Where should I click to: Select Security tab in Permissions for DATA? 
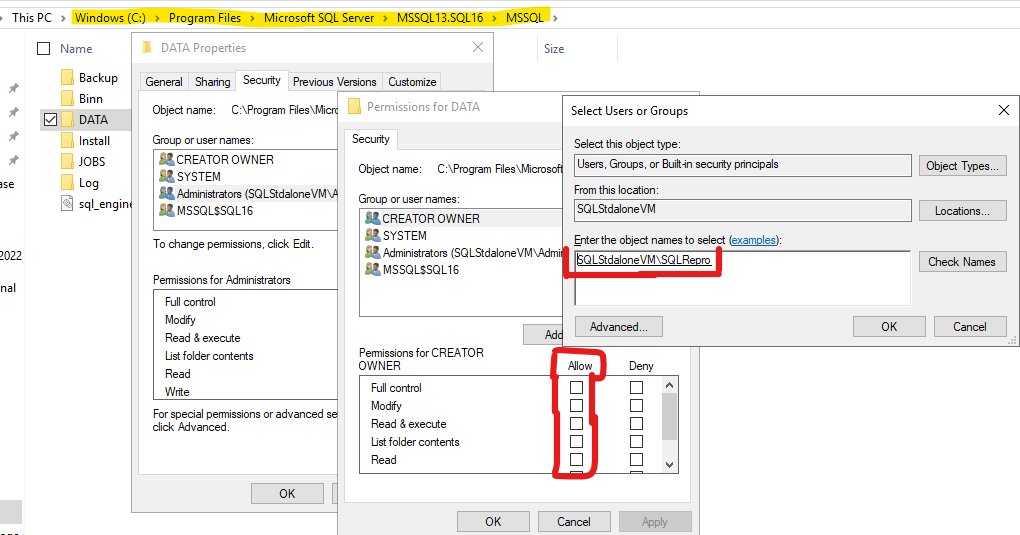371,139
